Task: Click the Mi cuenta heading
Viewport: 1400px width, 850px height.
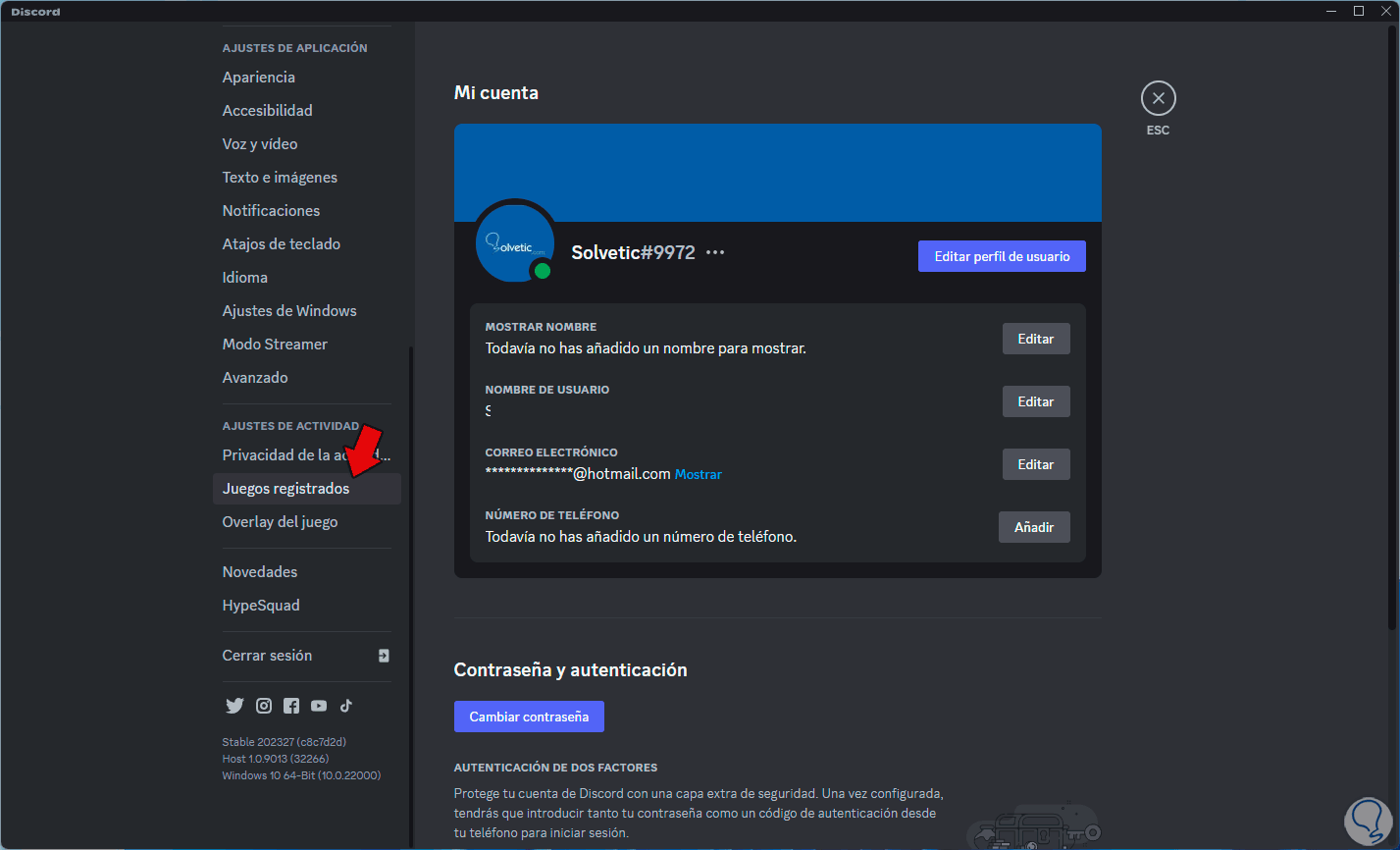Action: [496, 93]
